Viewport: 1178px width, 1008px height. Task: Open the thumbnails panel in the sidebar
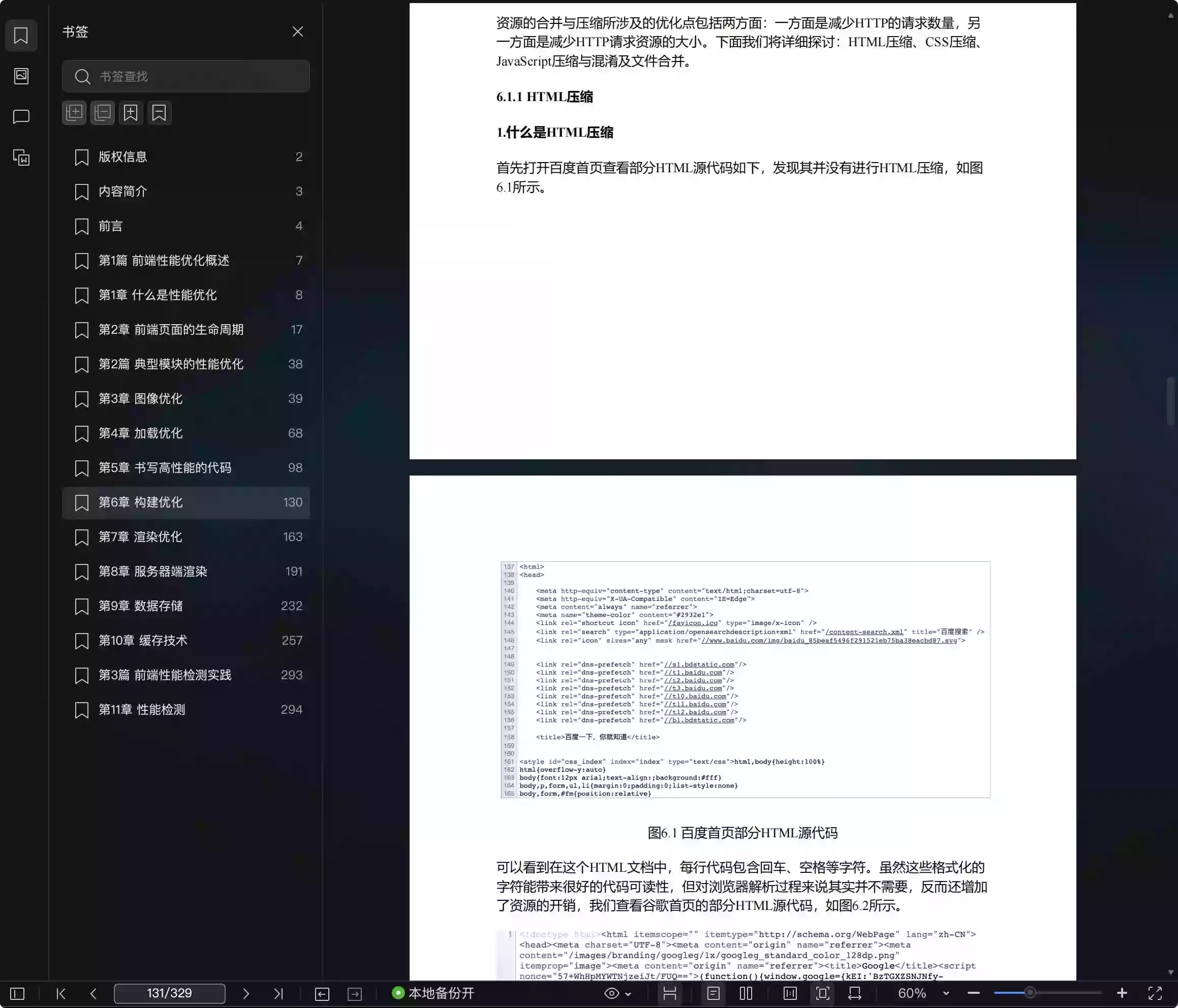(21, 76)
